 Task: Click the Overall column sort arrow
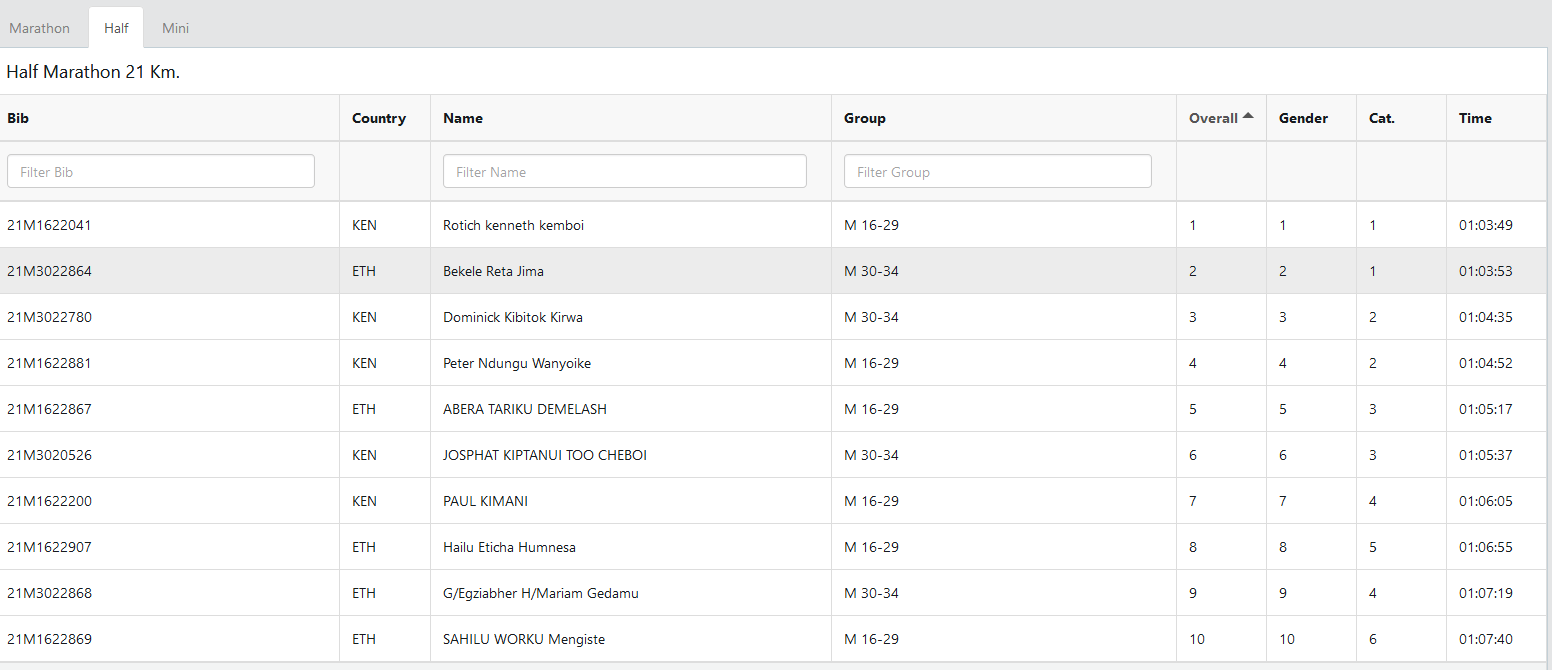1247,117
